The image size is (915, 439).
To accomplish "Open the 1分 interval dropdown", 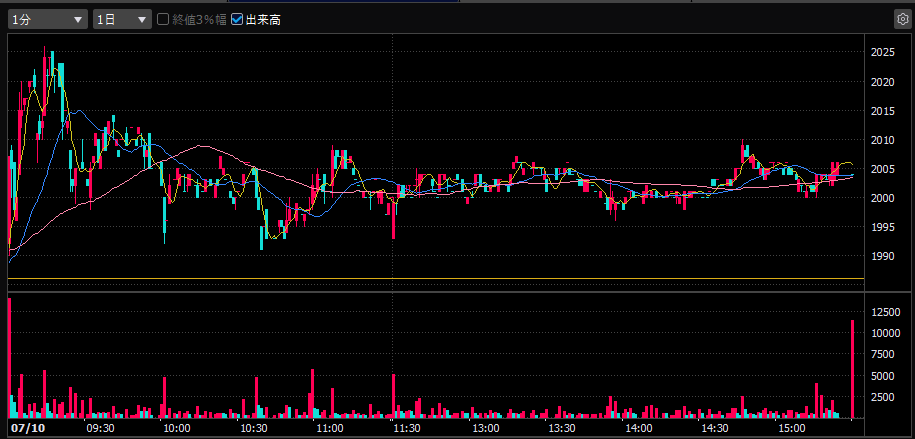I will pos(48,19).
